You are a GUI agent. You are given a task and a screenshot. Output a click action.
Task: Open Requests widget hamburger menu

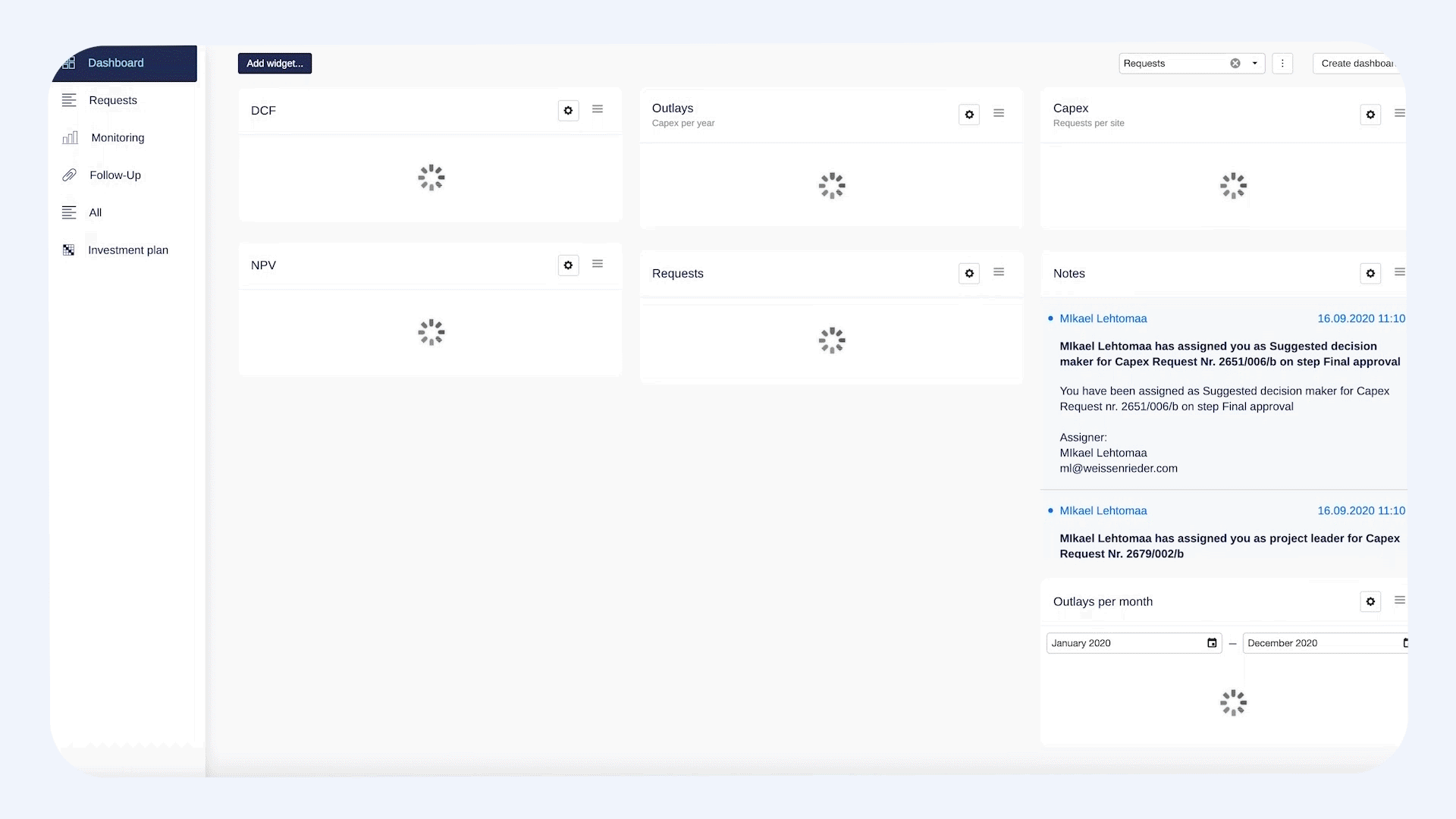999,272
